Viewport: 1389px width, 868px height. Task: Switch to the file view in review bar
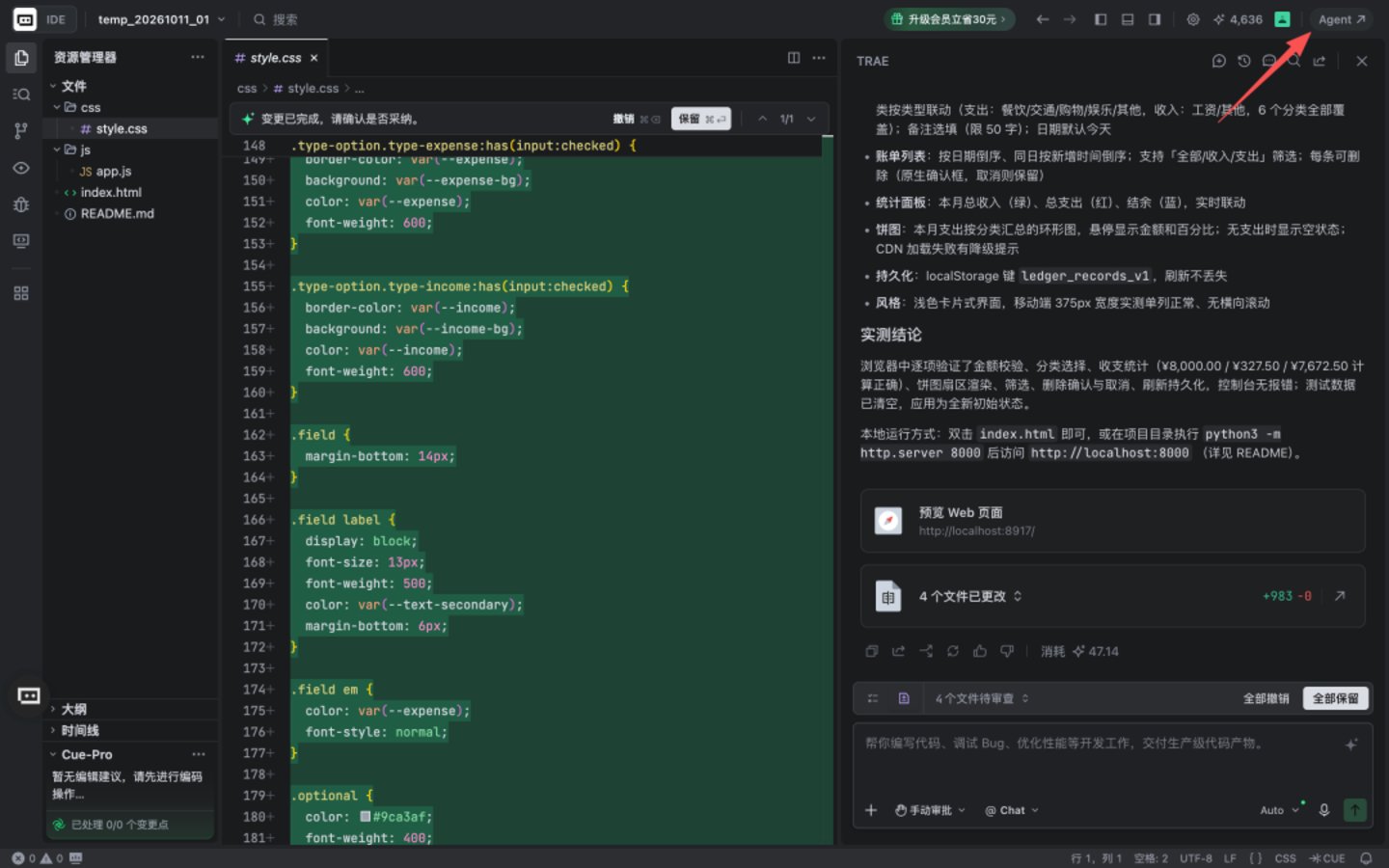tap(904, 698)
